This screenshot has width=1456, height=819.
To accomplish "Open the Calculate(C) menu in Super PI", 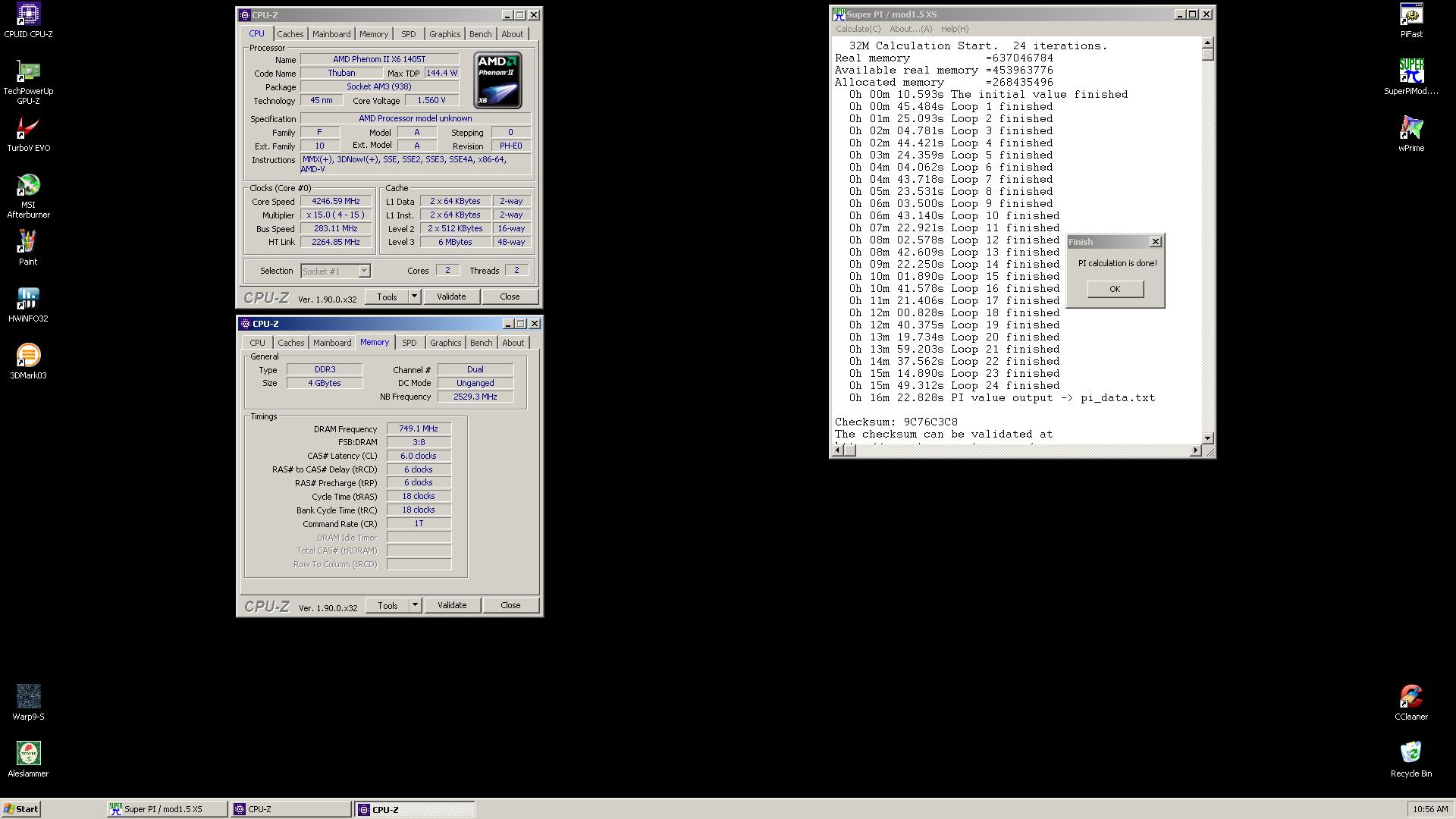I will click(x=858, y=29).
